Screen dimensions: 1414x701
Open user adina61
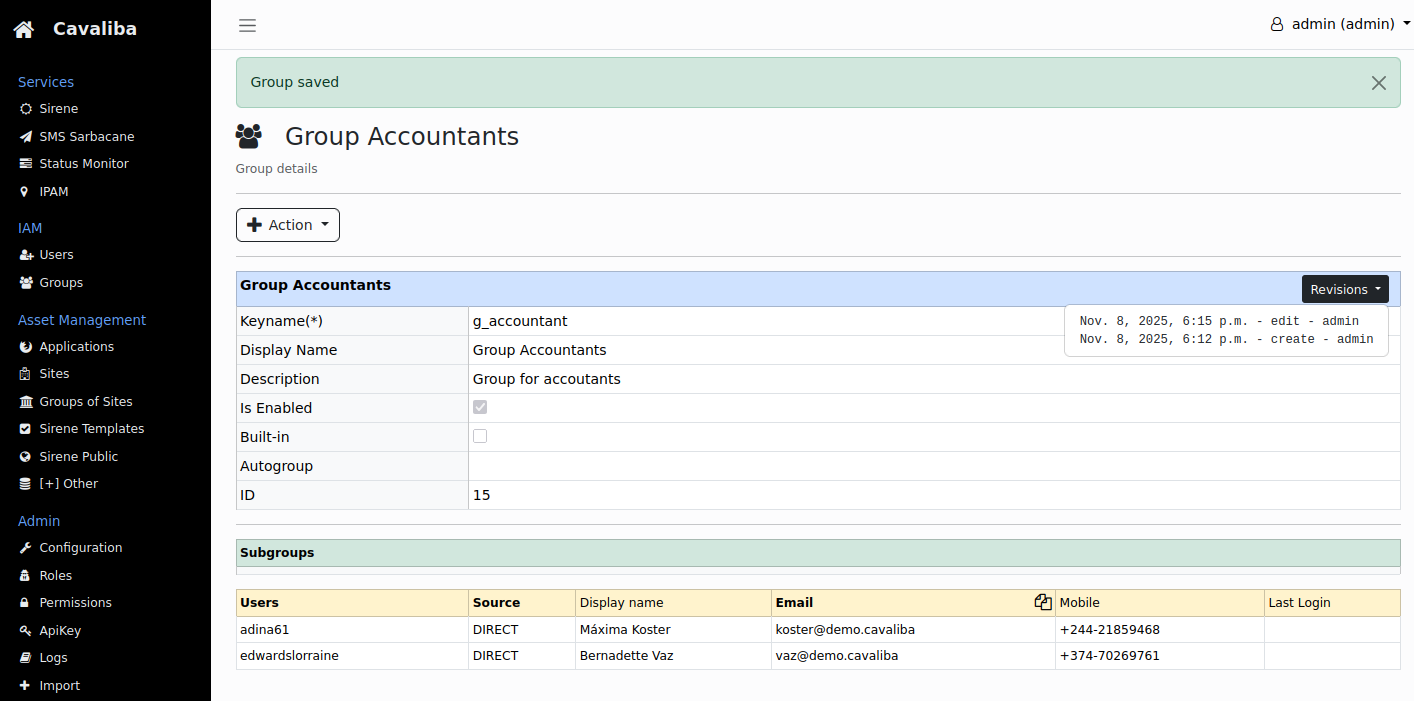pyautogui.click(x=265, y=630)
